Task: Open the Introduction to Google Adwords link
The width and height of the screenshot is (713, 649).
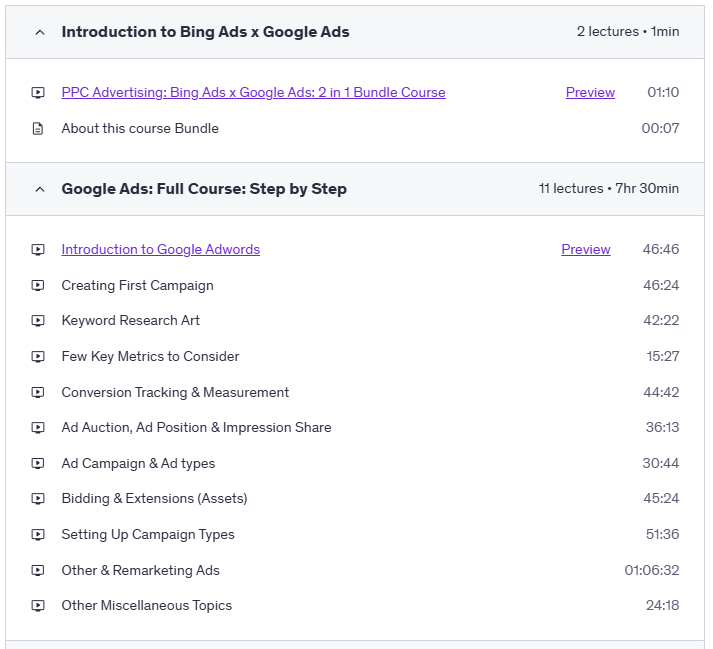Action: (160, 250)
